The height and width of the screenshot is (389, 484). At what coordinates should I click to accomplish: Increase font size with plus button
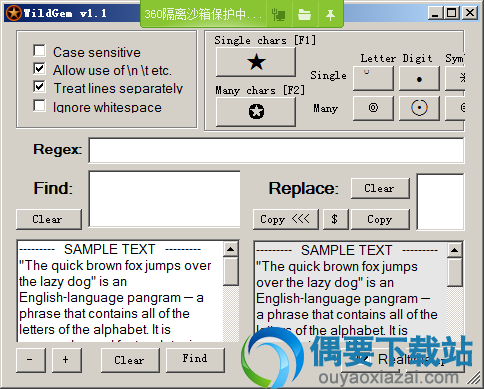coord(67,360)
